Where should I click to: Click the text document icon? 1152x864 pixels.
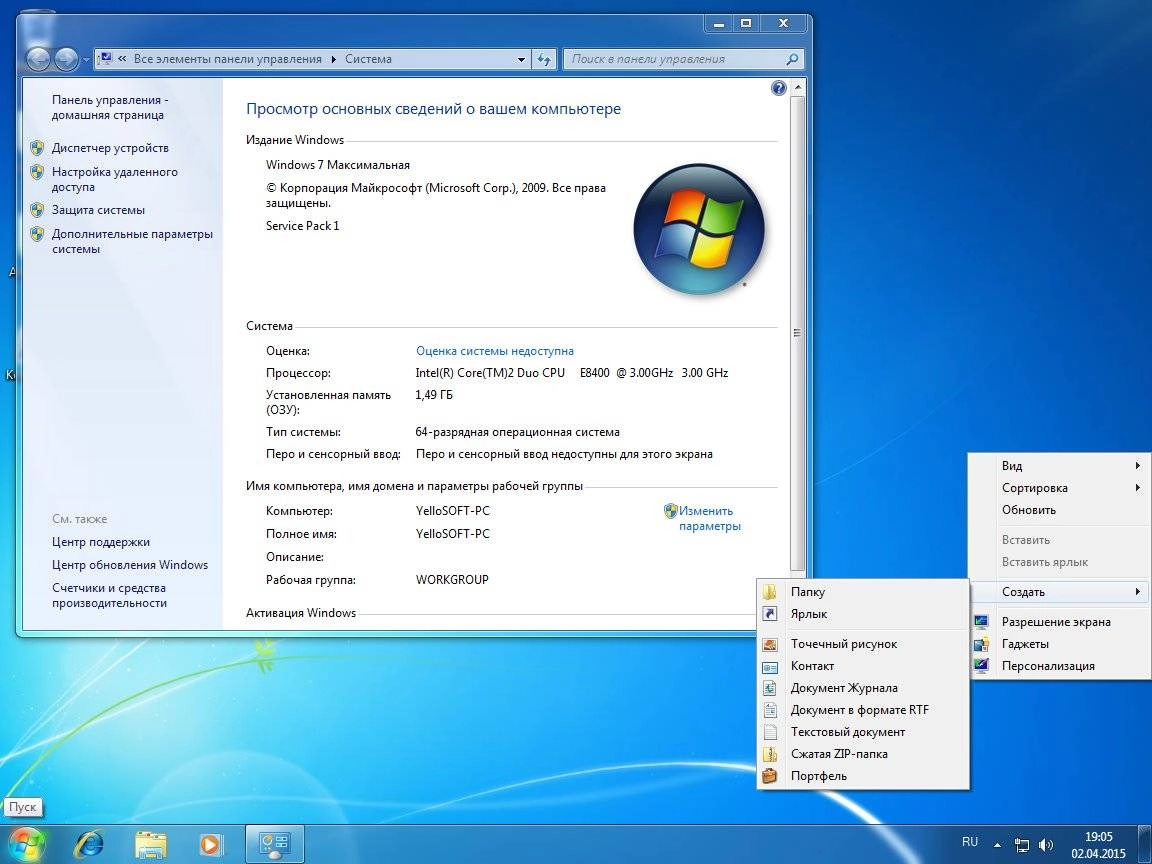coord(769,732)
